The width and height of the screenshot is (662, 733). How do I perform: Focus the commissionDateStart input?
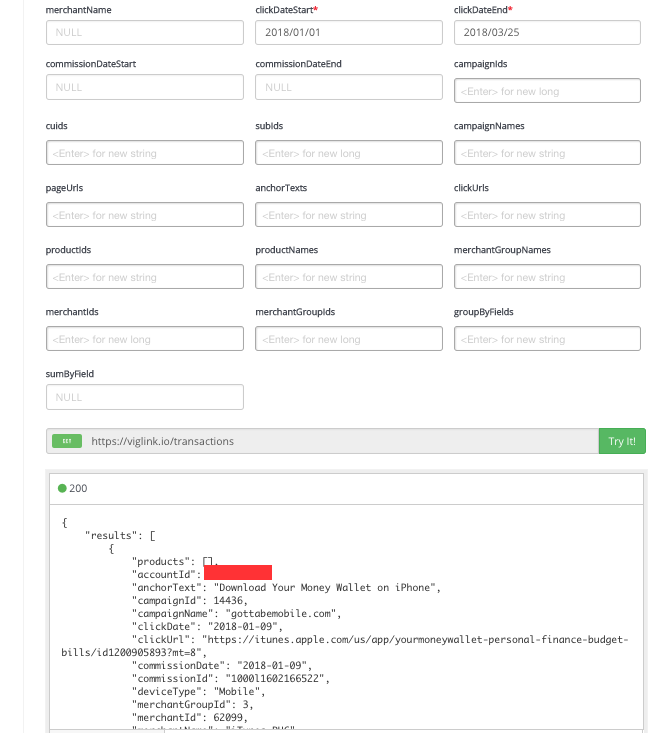(144, 87)
